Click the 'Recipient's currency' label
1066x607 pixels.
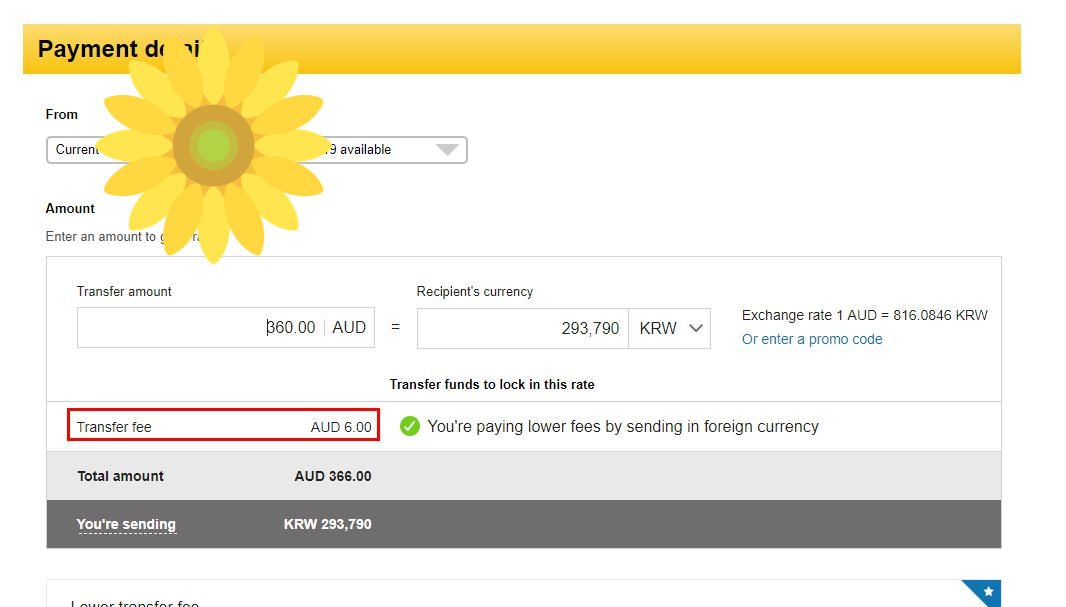(475, 292)
